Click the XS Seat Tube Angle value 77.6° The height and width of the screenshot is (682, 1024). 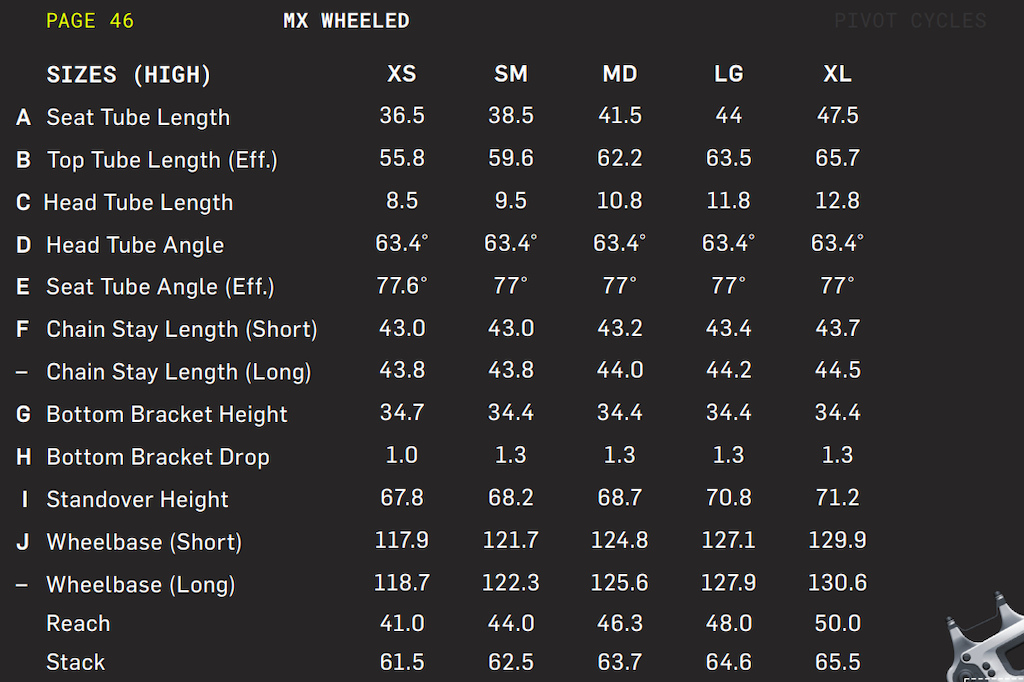[x=402, y=285]
